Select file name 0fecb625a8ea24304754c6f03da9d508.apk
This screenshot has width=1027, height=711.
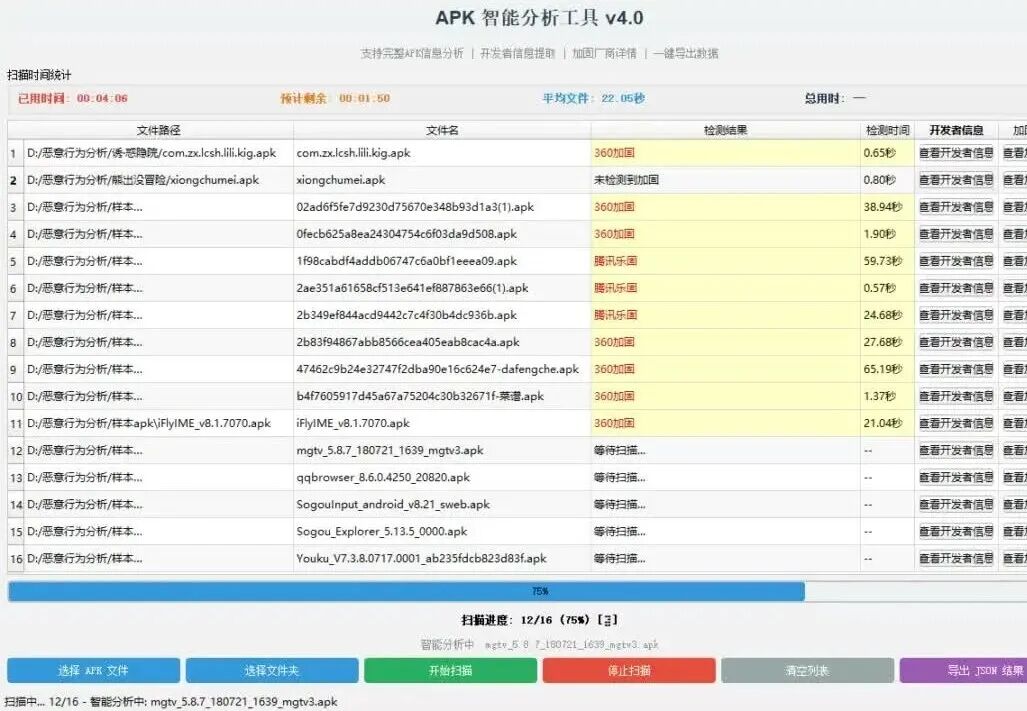pos(442,234)
